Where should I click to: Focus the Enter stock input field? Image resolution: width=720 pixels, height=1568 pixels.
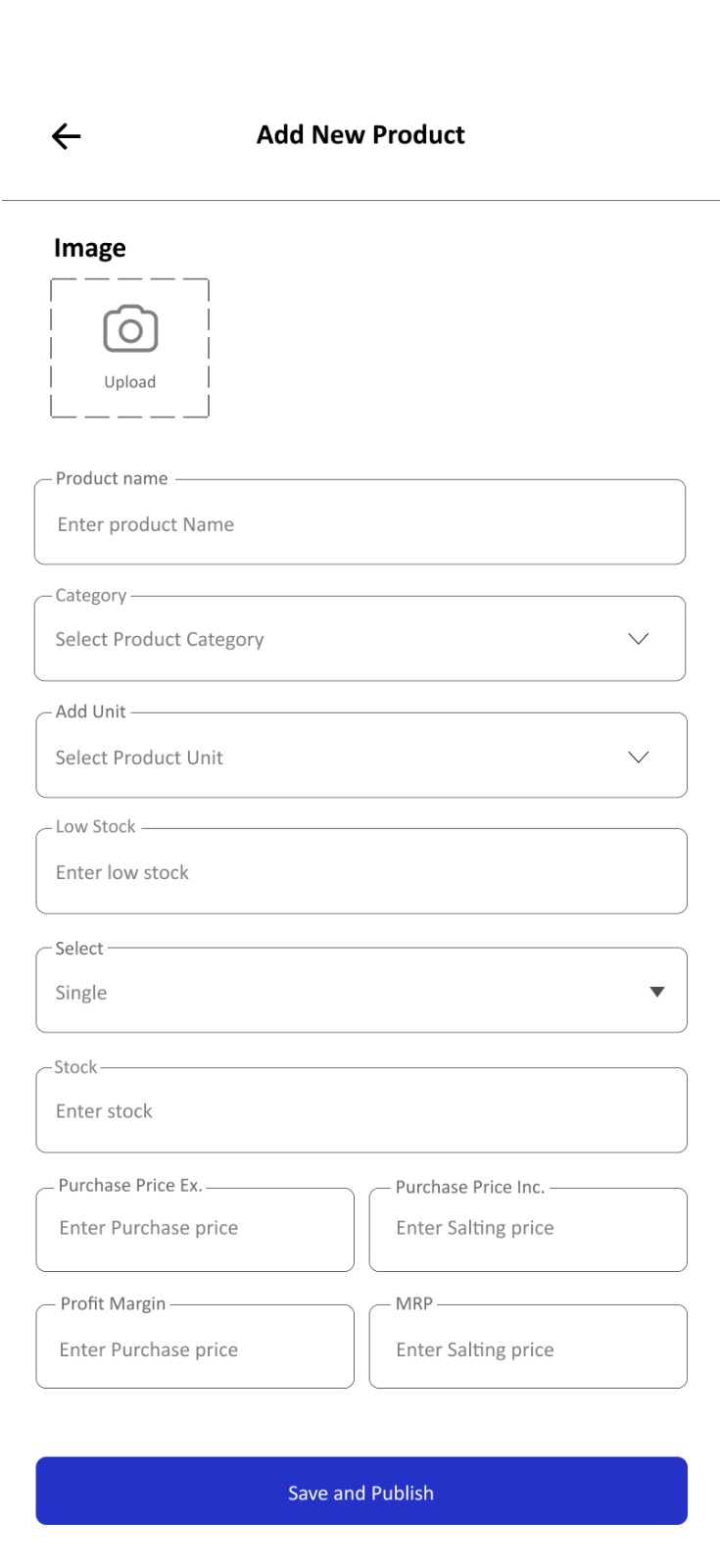[x=361, y=1110]
